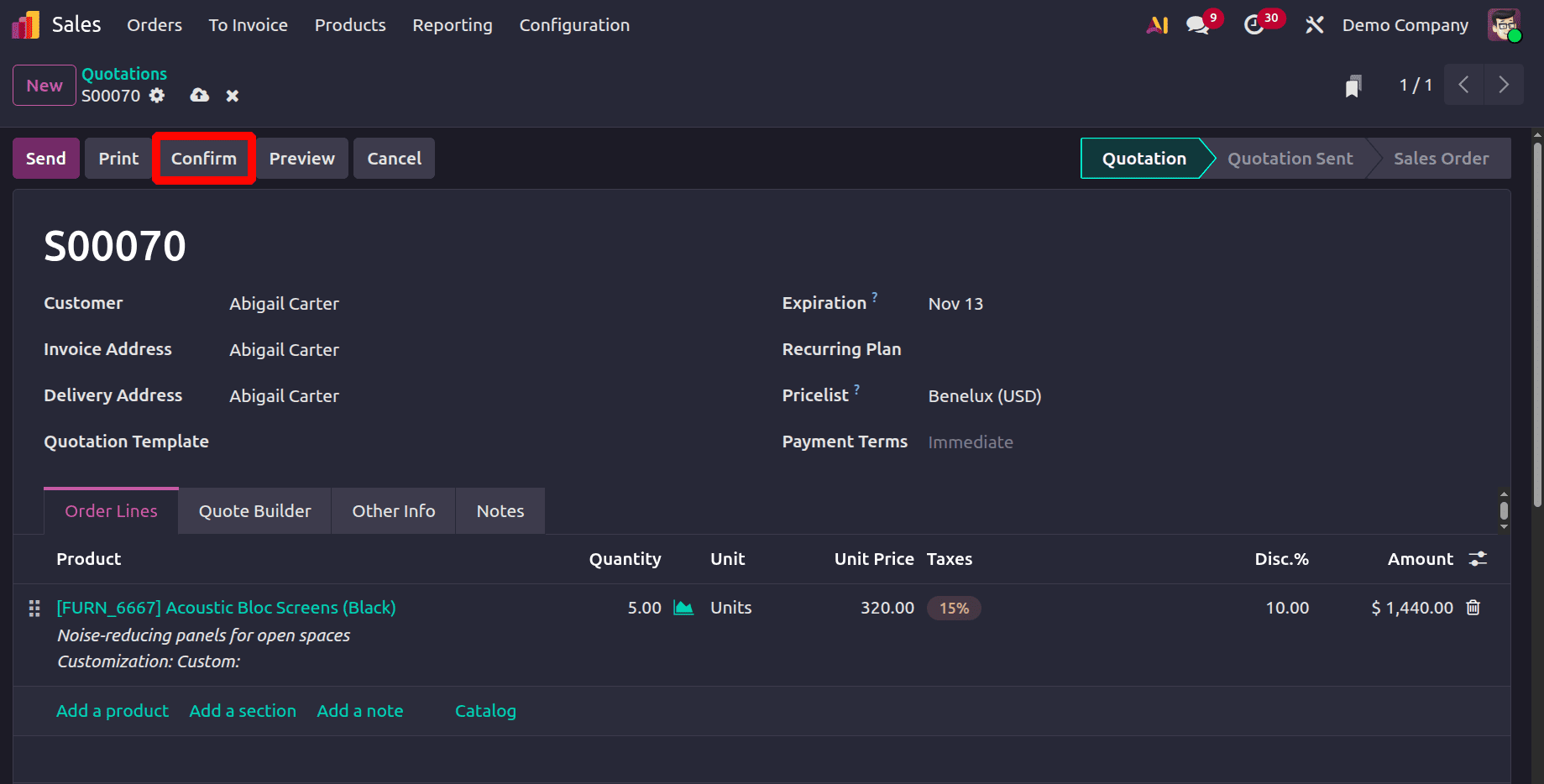Viewport: 1544px width, 784px height.
Task: Open the conversations chat bubble icon
Action: [x=1198, y=25]
